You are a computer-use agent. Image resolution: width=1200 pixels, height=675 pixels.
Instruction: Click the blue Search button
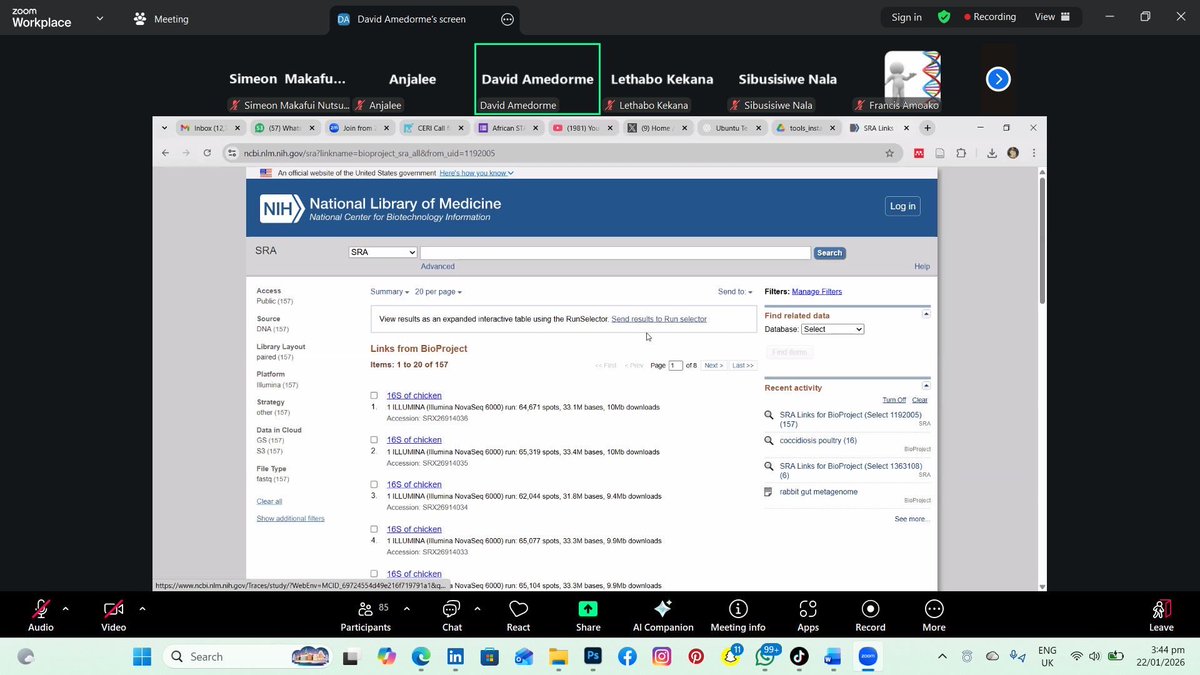829,253
